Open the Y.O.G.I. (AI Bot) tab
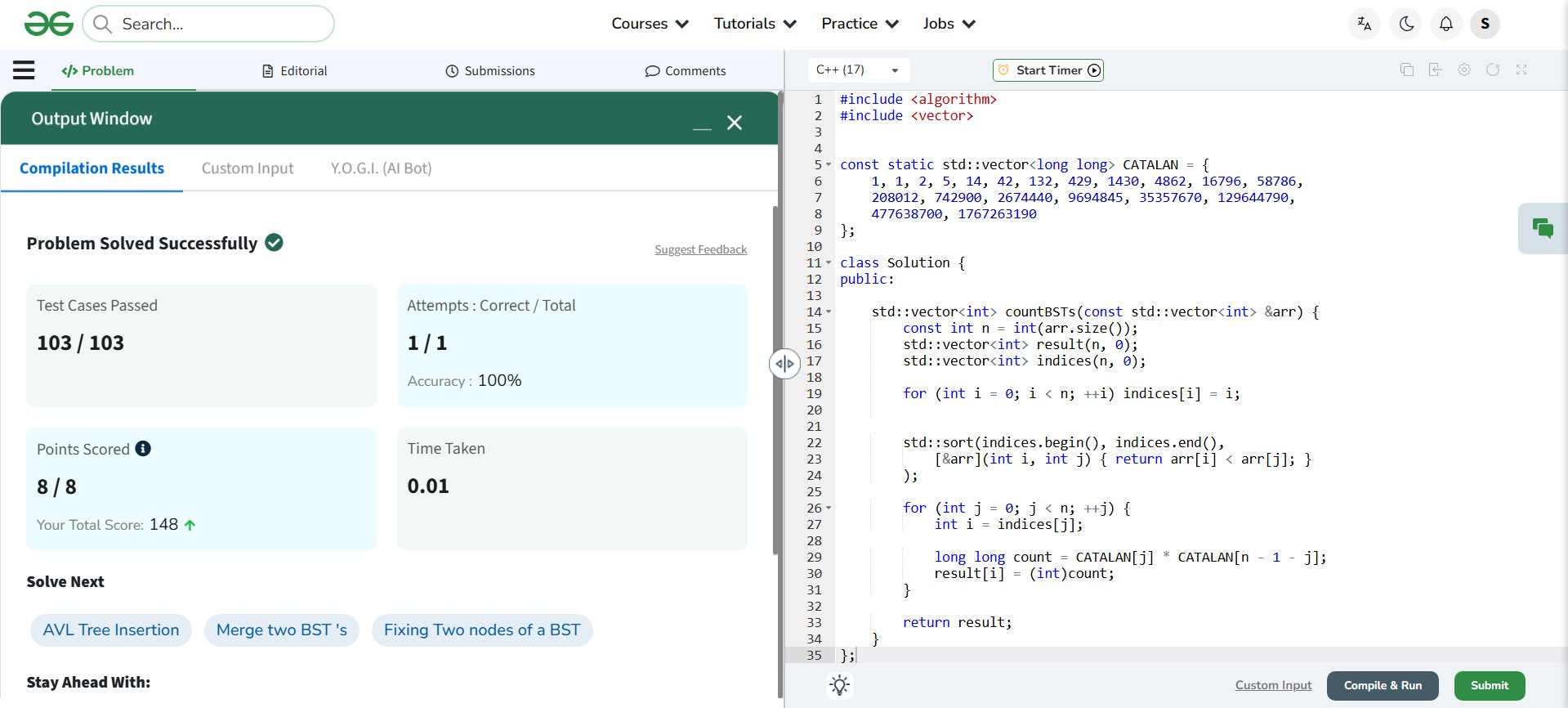The height and width of the screenshot is (708, 1568). [381, 168]
